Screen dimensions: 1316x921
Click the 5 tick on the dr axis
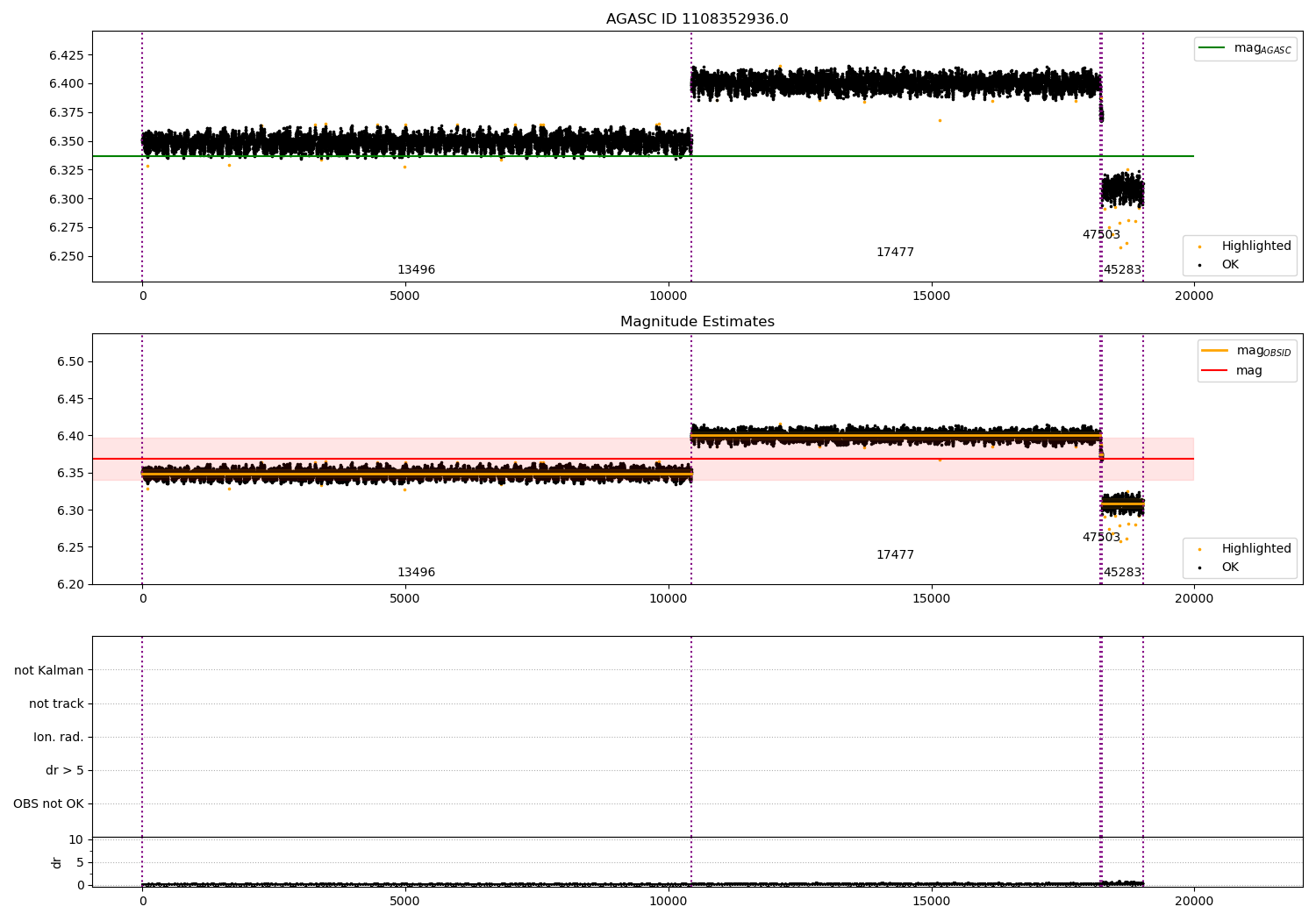coord(80,862)
